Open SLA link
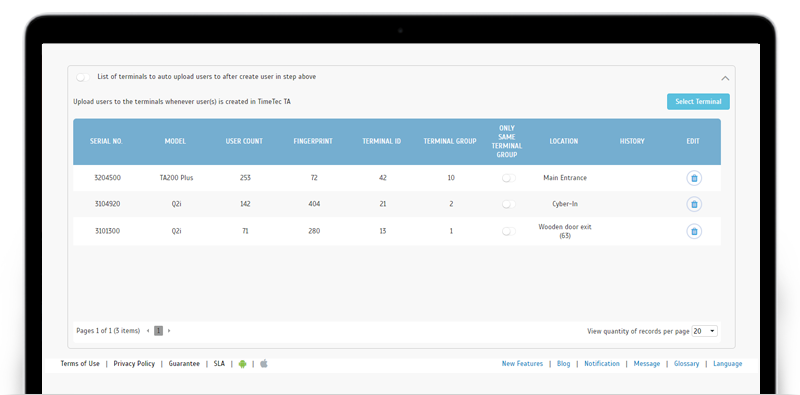Viewport: 800px width, 395px height. point(219,364)
